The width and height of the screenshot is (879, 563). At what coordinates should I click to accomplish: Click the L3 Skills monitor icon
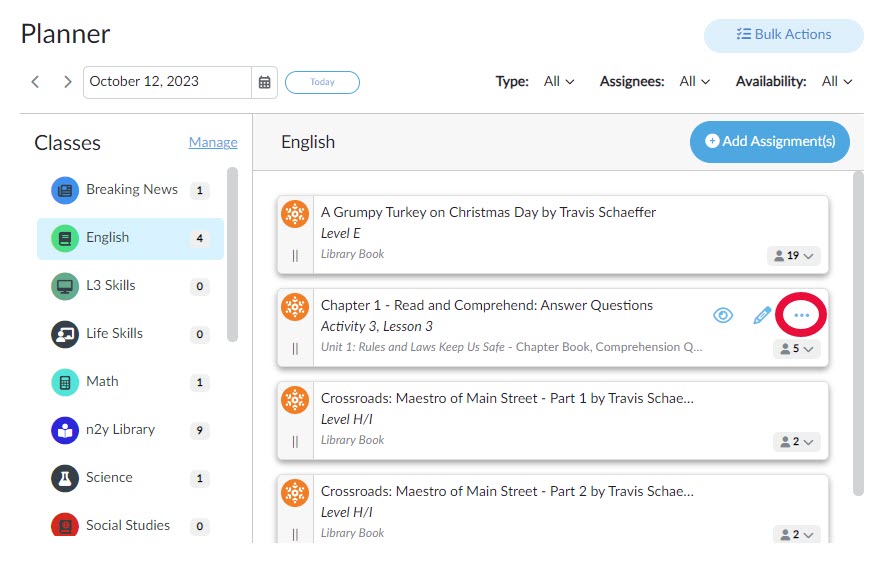65,286
